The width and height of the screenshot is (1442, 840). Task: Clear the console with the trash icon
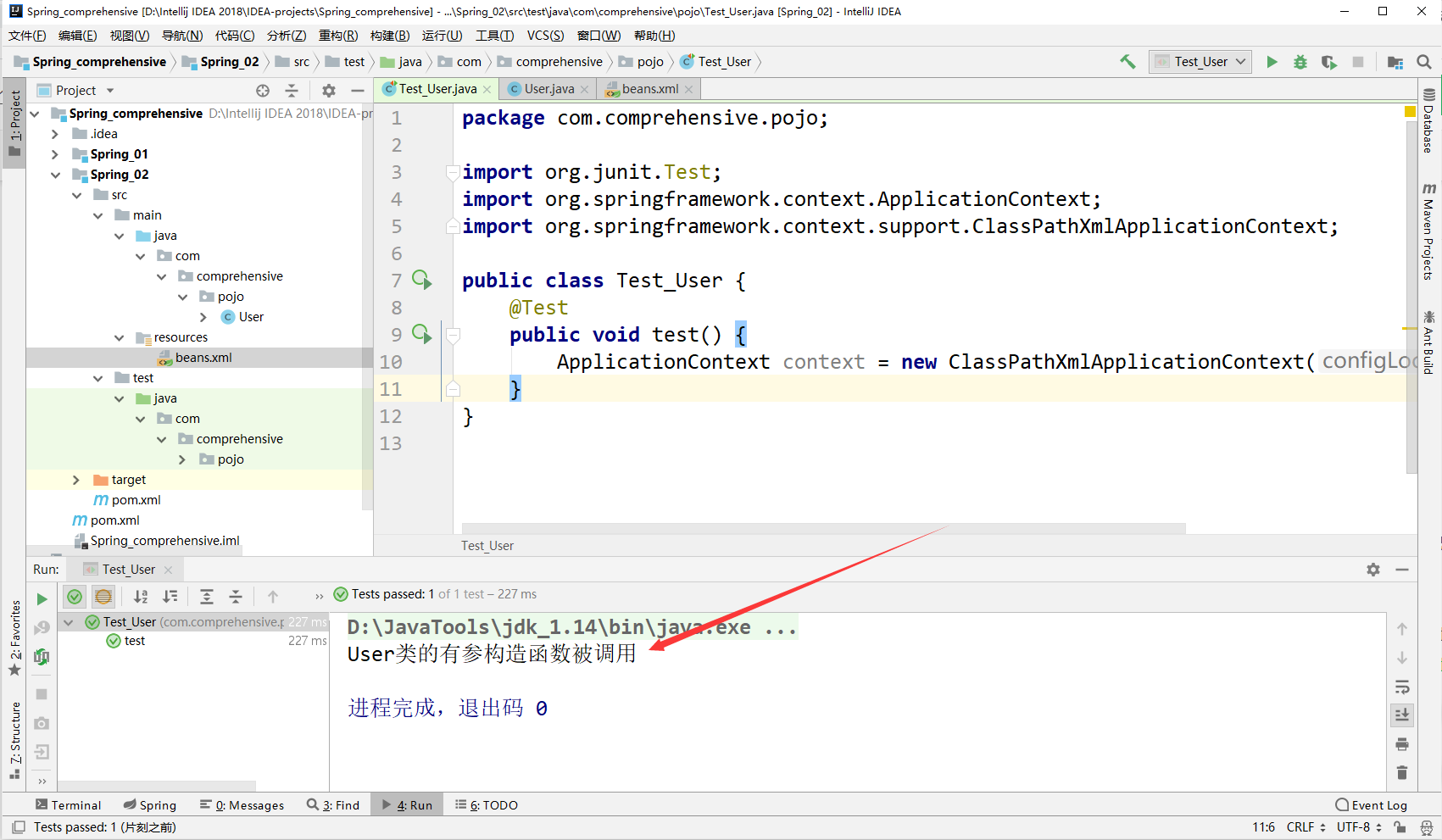click(x=1402, y=772)
